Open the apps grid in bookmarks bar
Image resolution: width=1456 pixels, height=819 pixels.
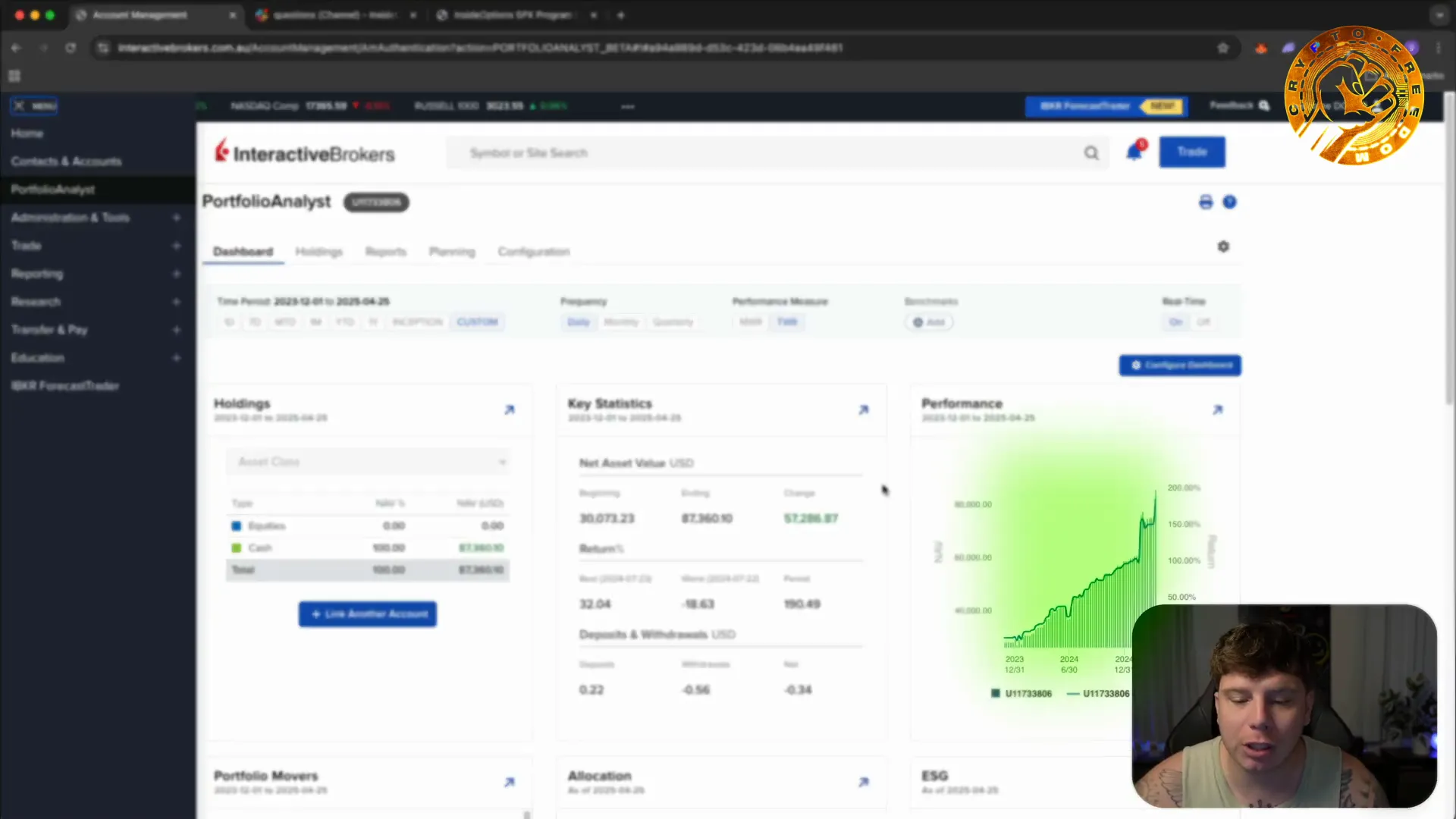click(x=14, y=76)
